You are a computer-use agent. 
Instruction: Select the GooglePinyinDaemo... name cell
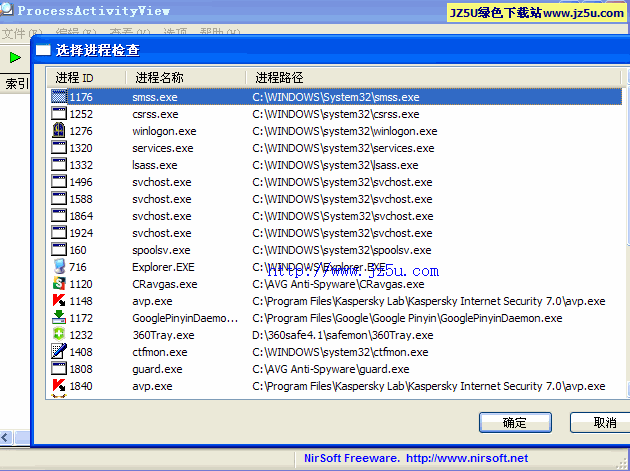(185, 318)
